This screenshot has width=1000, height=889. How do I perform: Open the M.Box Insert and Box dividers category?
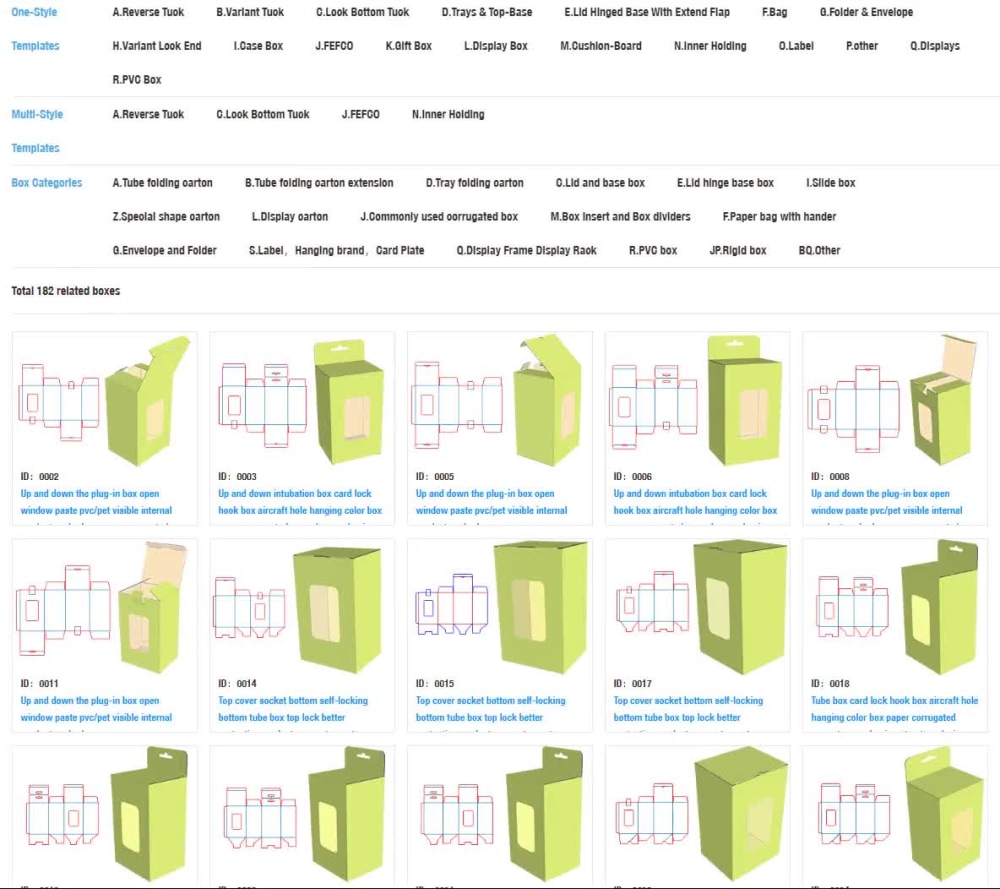[620, 216]
